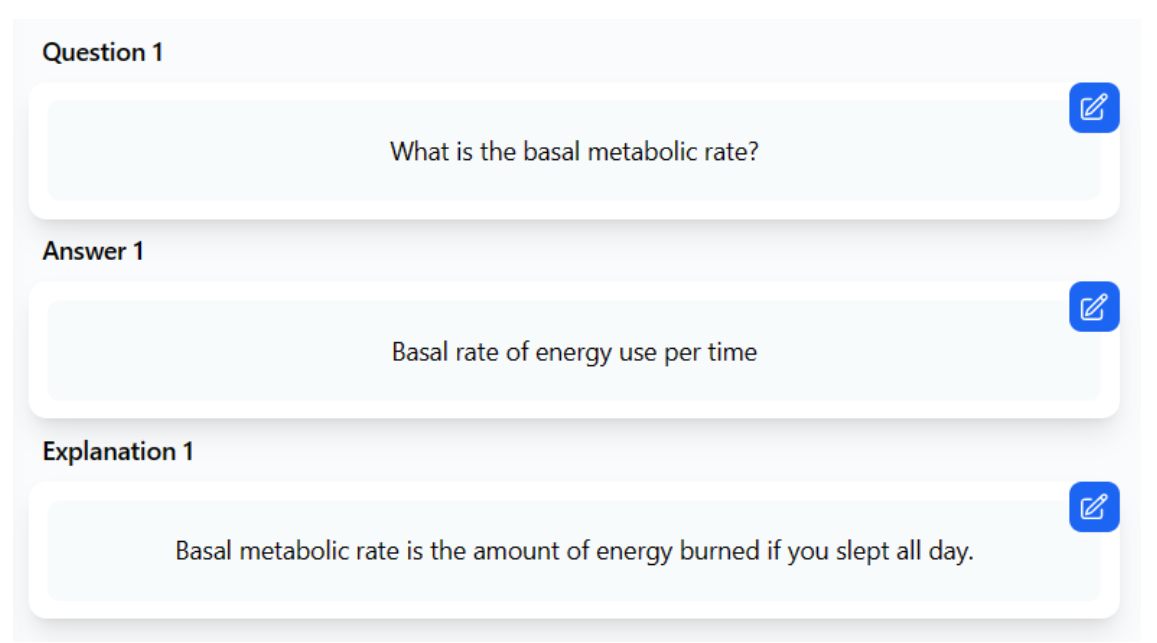
Task: Use blue edit icon on the slept-all-day explanation
Action: coord(1094,507)
